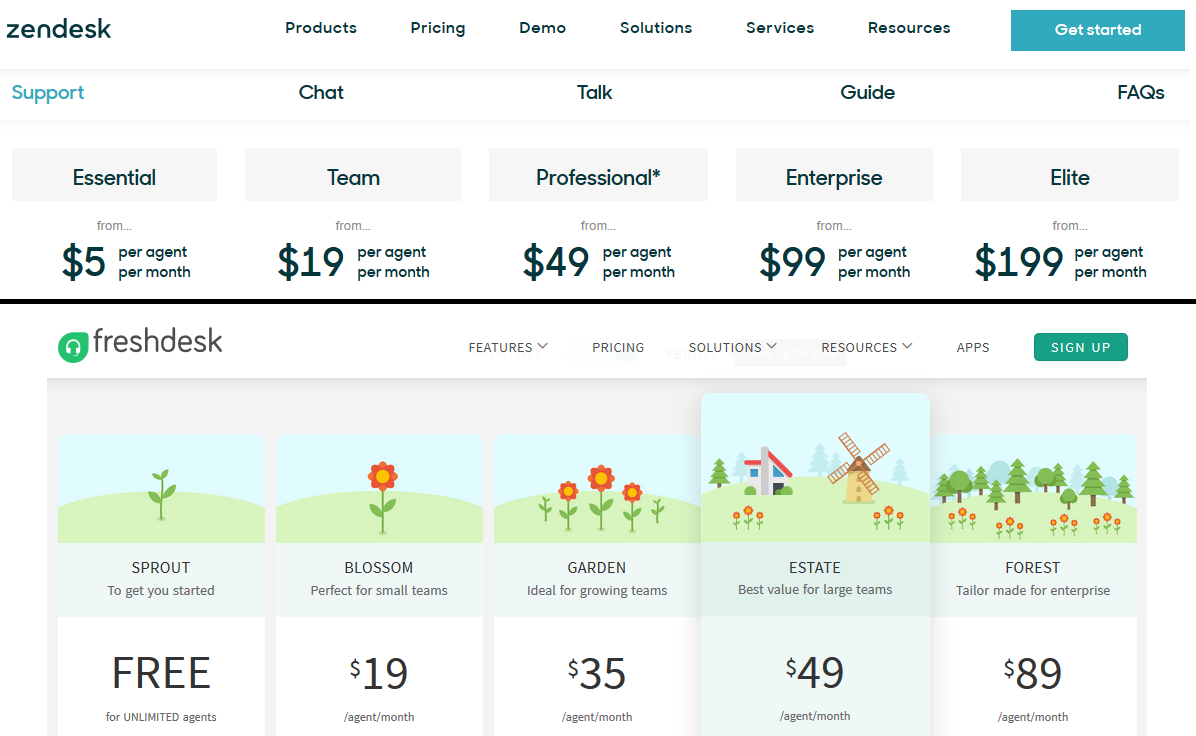Open Solutions in Zendesk top navigation
This screenshot has height=736, width=1196.
click(656, 28)
